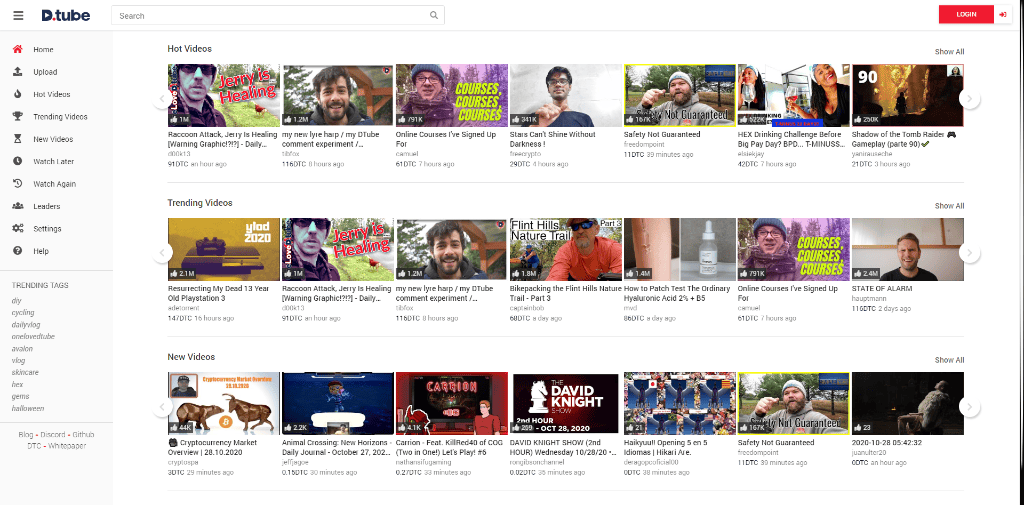Open Stars Can't Shine Without Darkness thumbnail

click(x=566, y=95)
